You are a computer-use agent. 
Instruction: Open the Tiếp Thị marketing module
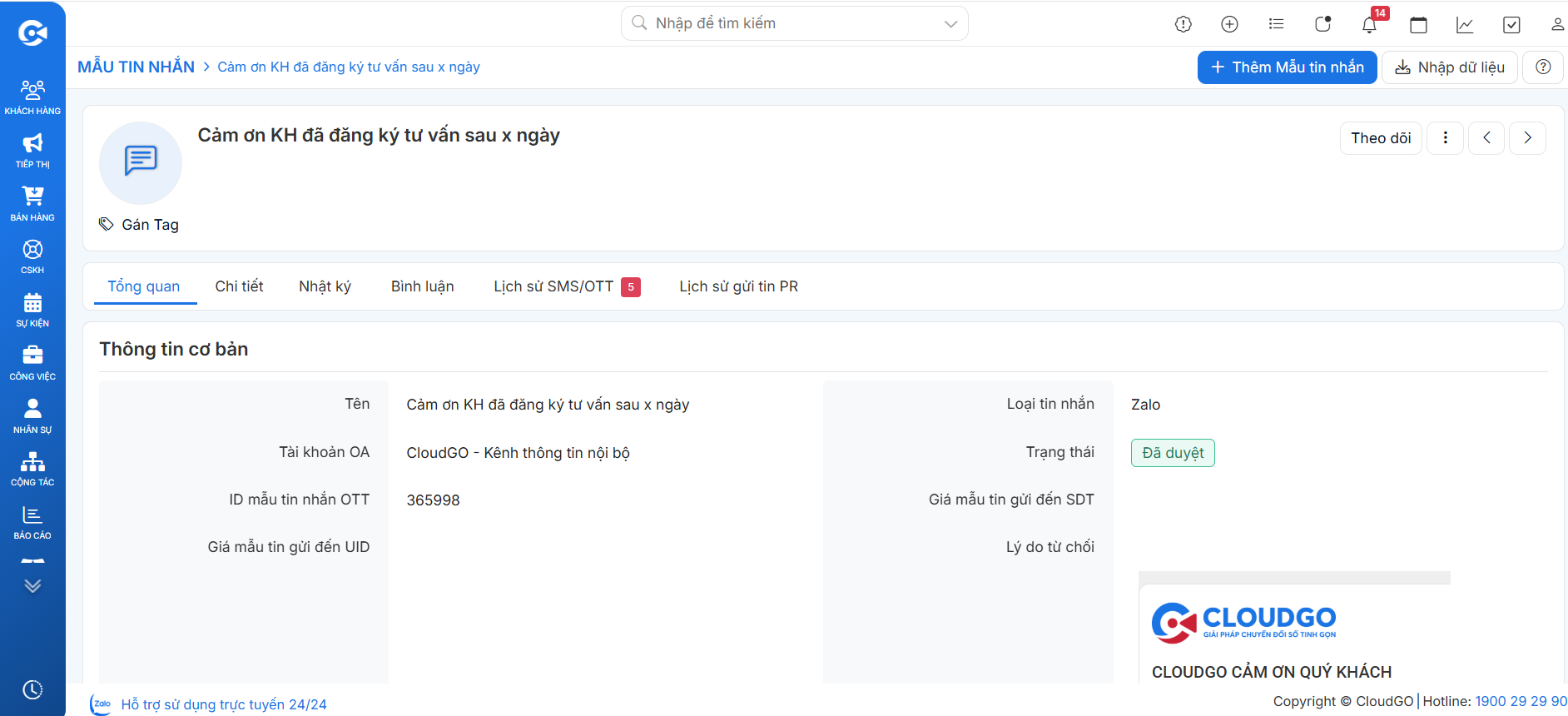point(32,151)
